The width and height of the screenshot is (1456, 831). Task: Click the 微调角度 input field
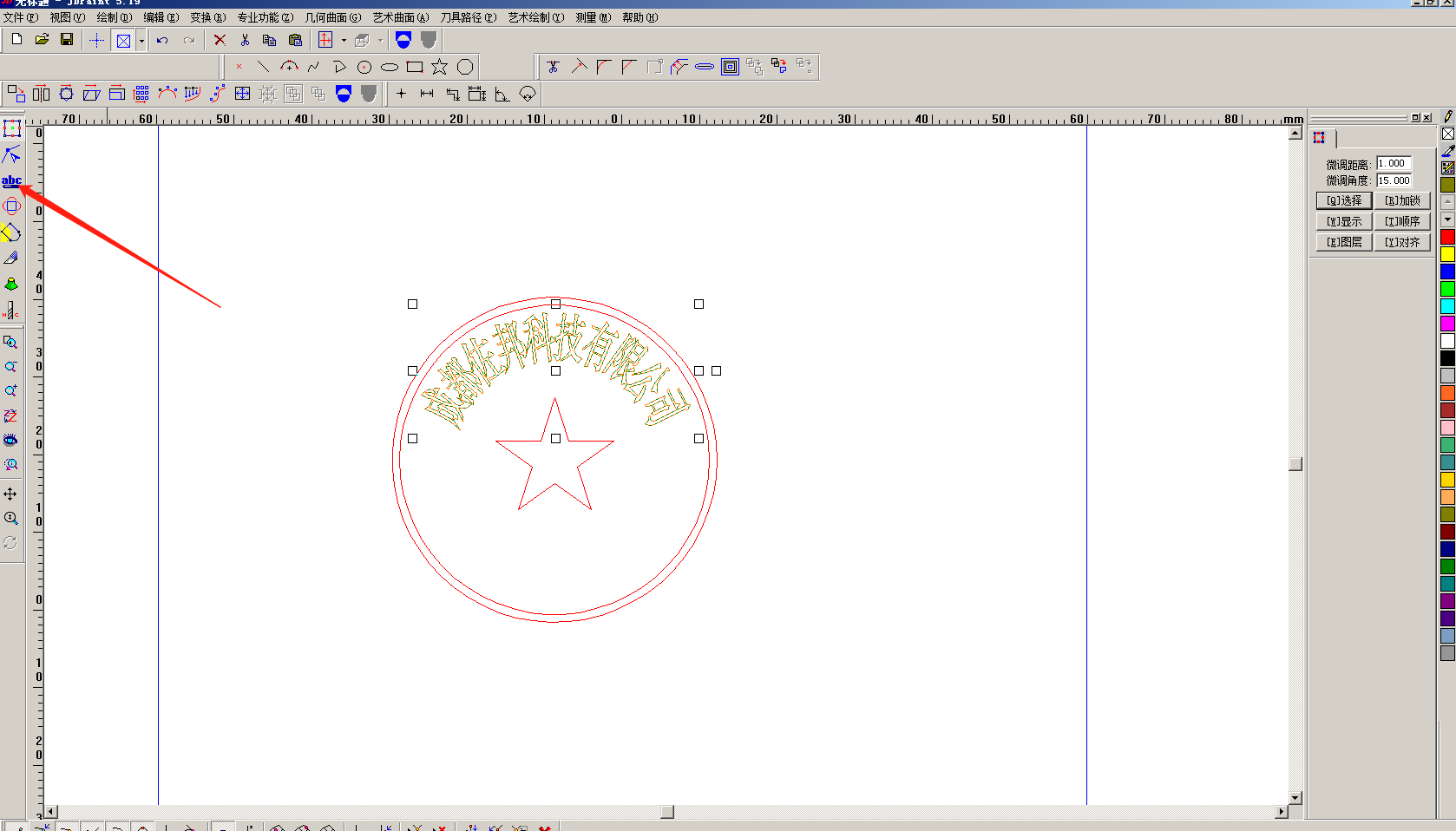[x=1394, y=180]
